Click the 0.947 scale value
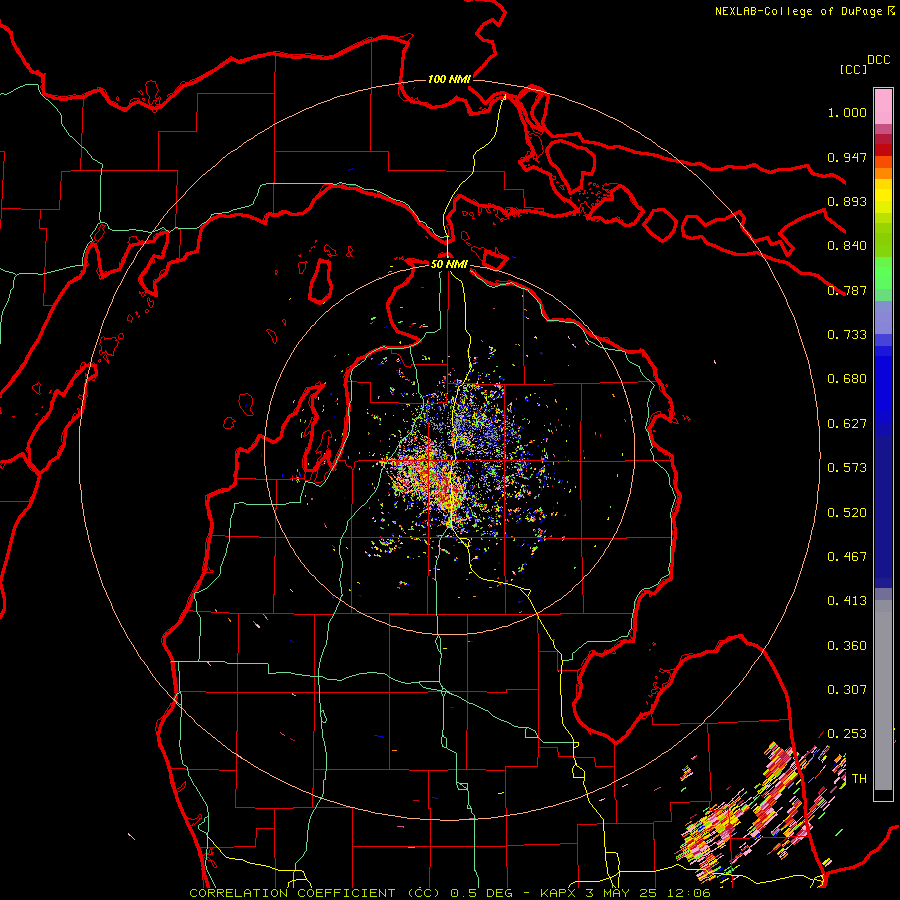This screenshot has width=900, height=900. [847, 157]
